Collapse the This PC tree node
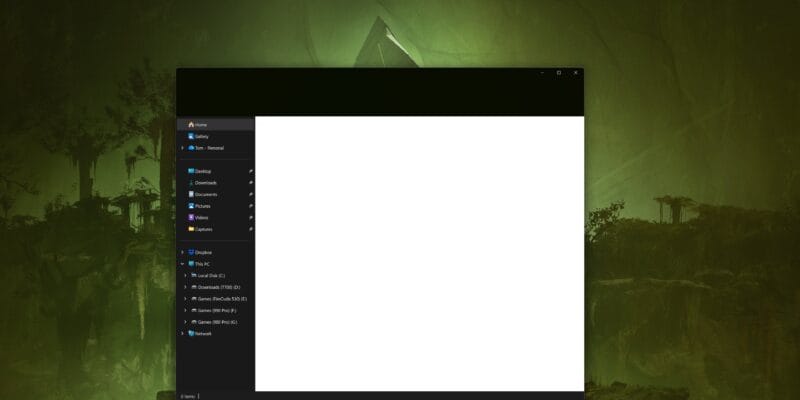800x400 pixels. coord(182,264)
